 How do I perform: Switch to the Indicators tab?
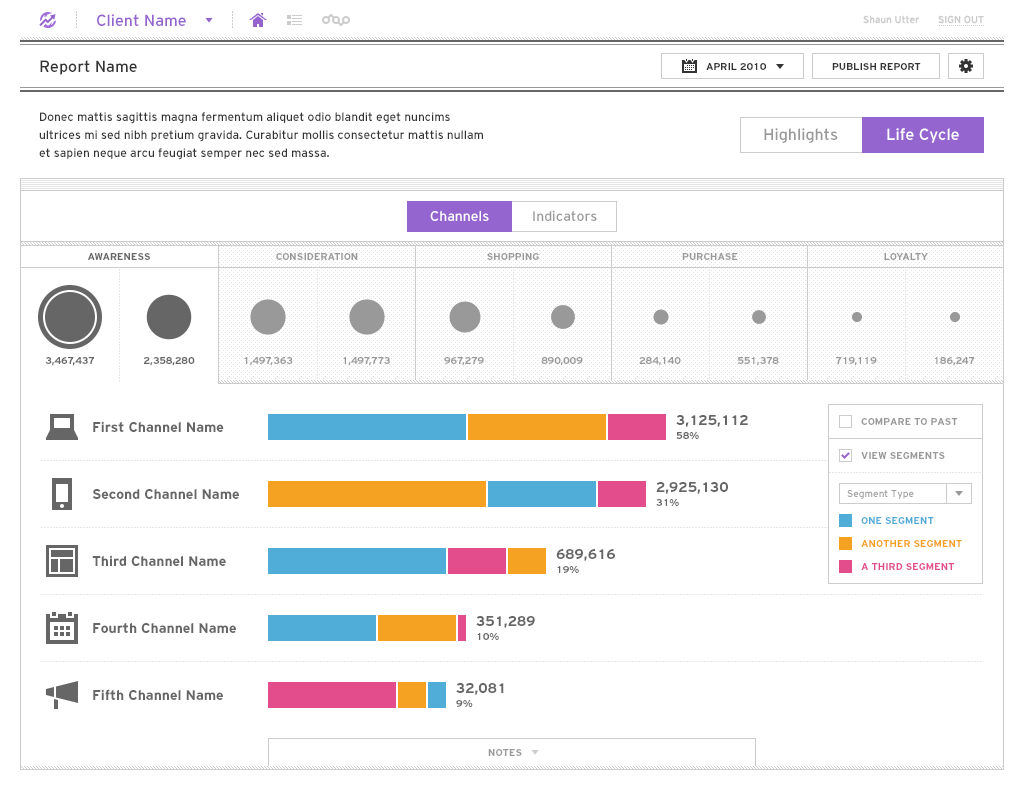564,216
